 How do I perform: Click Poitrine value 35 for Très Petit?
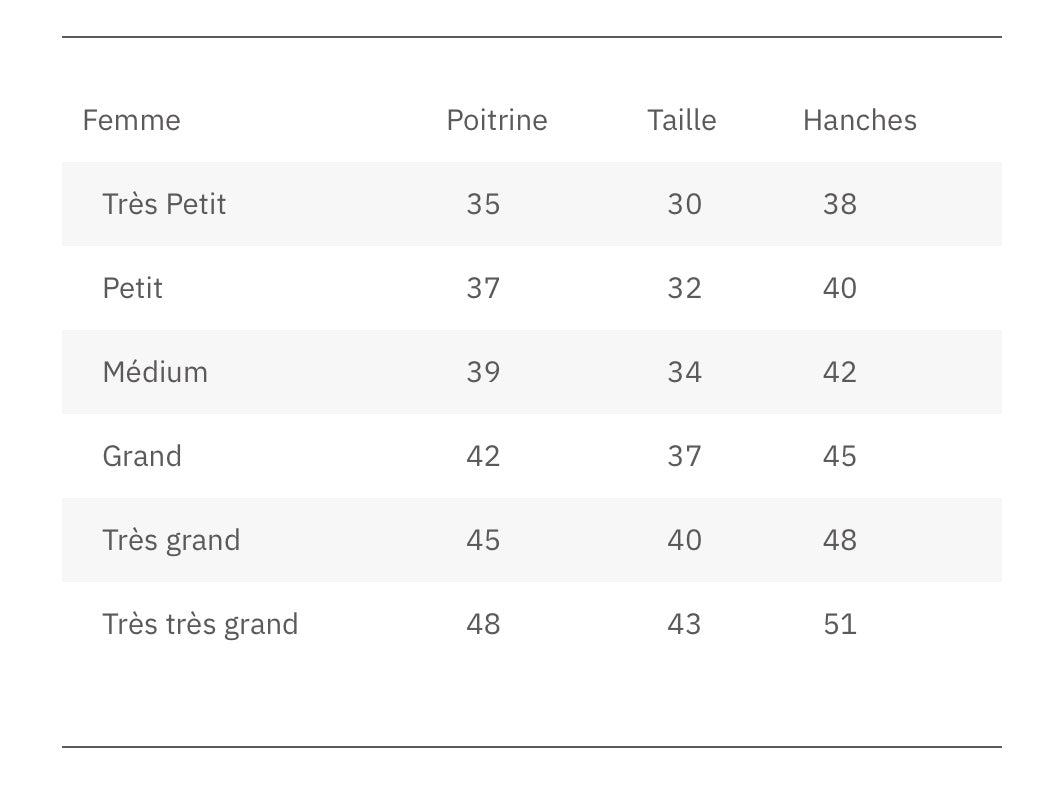click(x=483, y=204)
